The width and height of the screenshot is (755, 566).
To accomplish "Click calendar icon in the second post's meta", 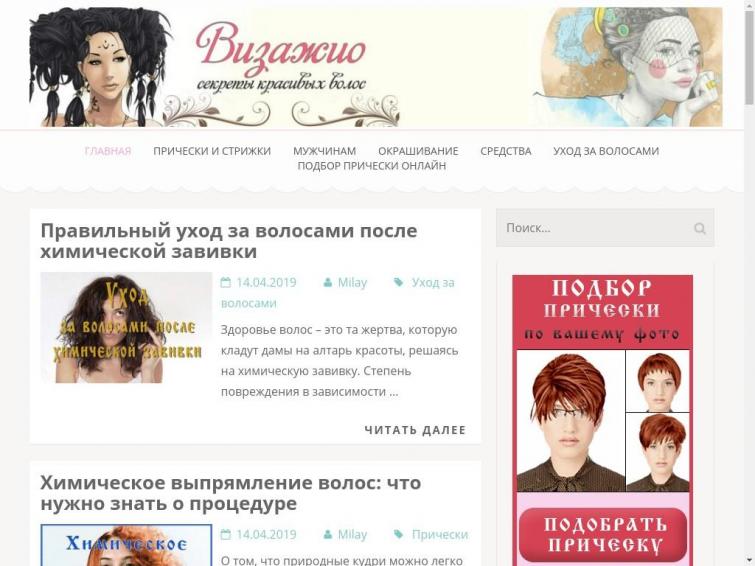I will coord(225,534).
